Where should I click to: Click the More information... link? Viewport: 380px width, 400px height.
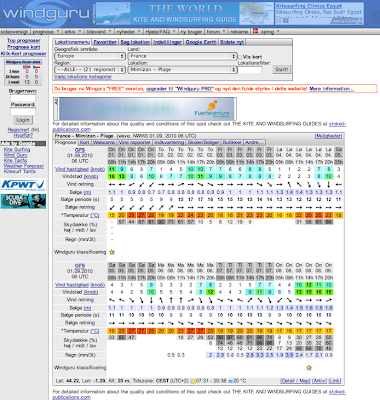[x=331, y=89]
